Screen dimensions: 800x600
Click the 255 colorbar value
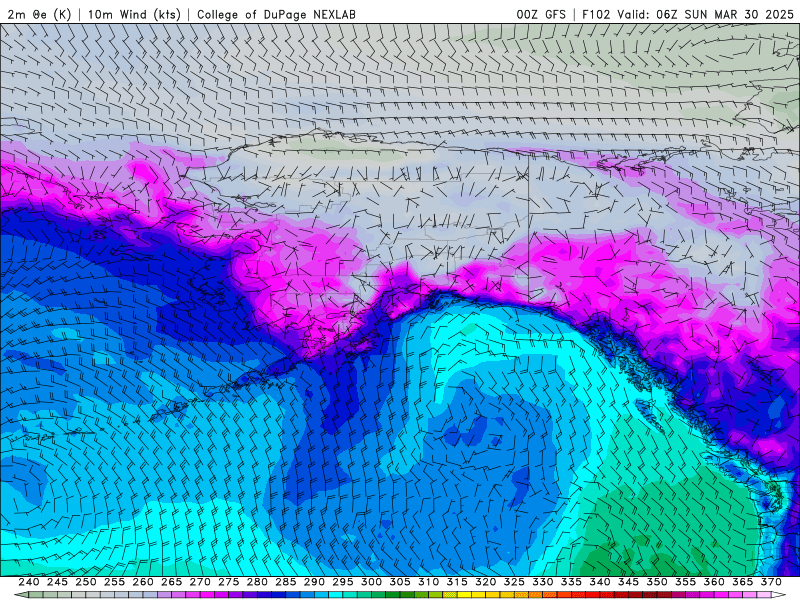(114, 582)
